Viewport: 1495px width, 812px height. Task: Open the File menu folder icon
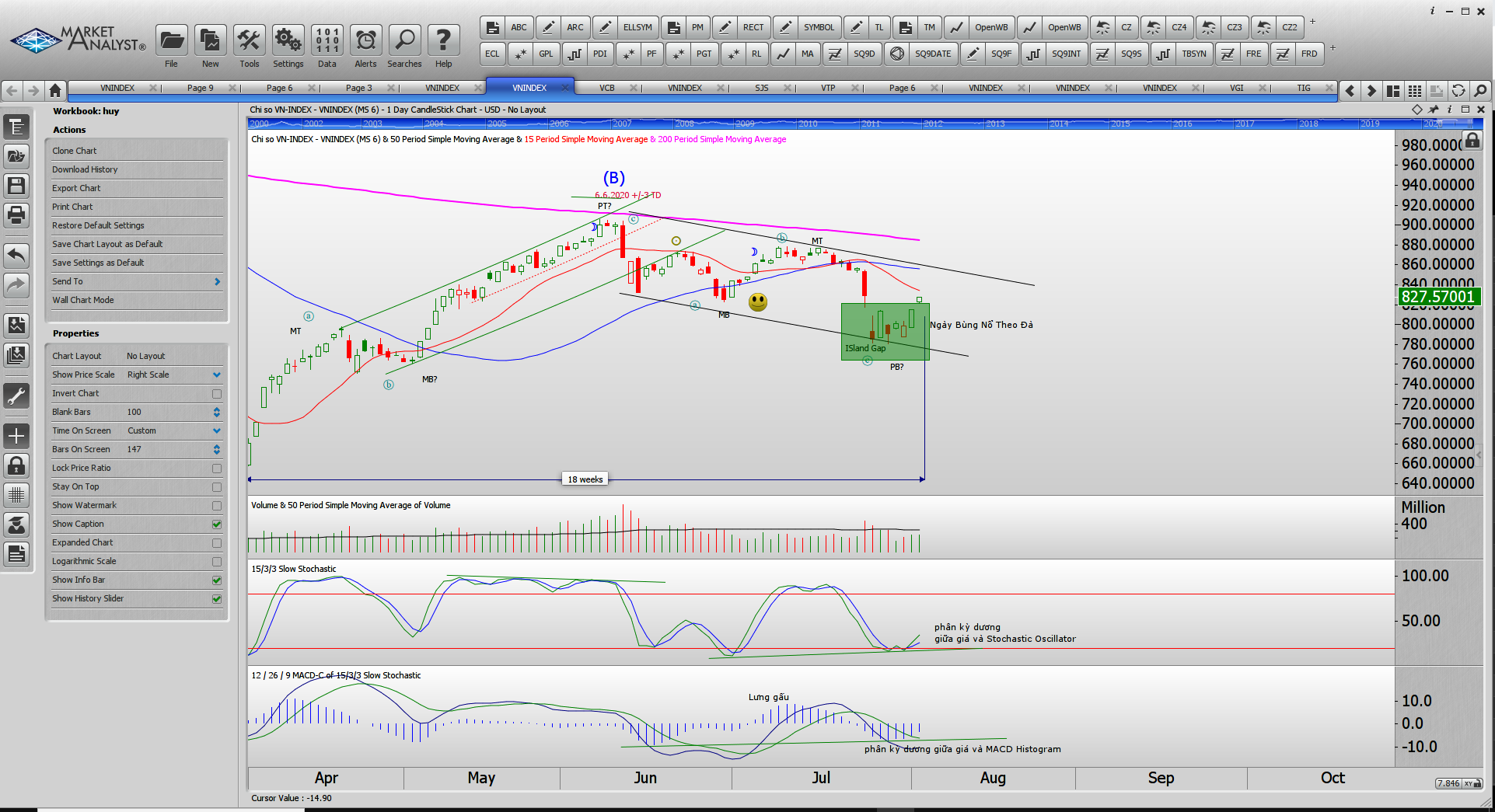pos(172,40)
